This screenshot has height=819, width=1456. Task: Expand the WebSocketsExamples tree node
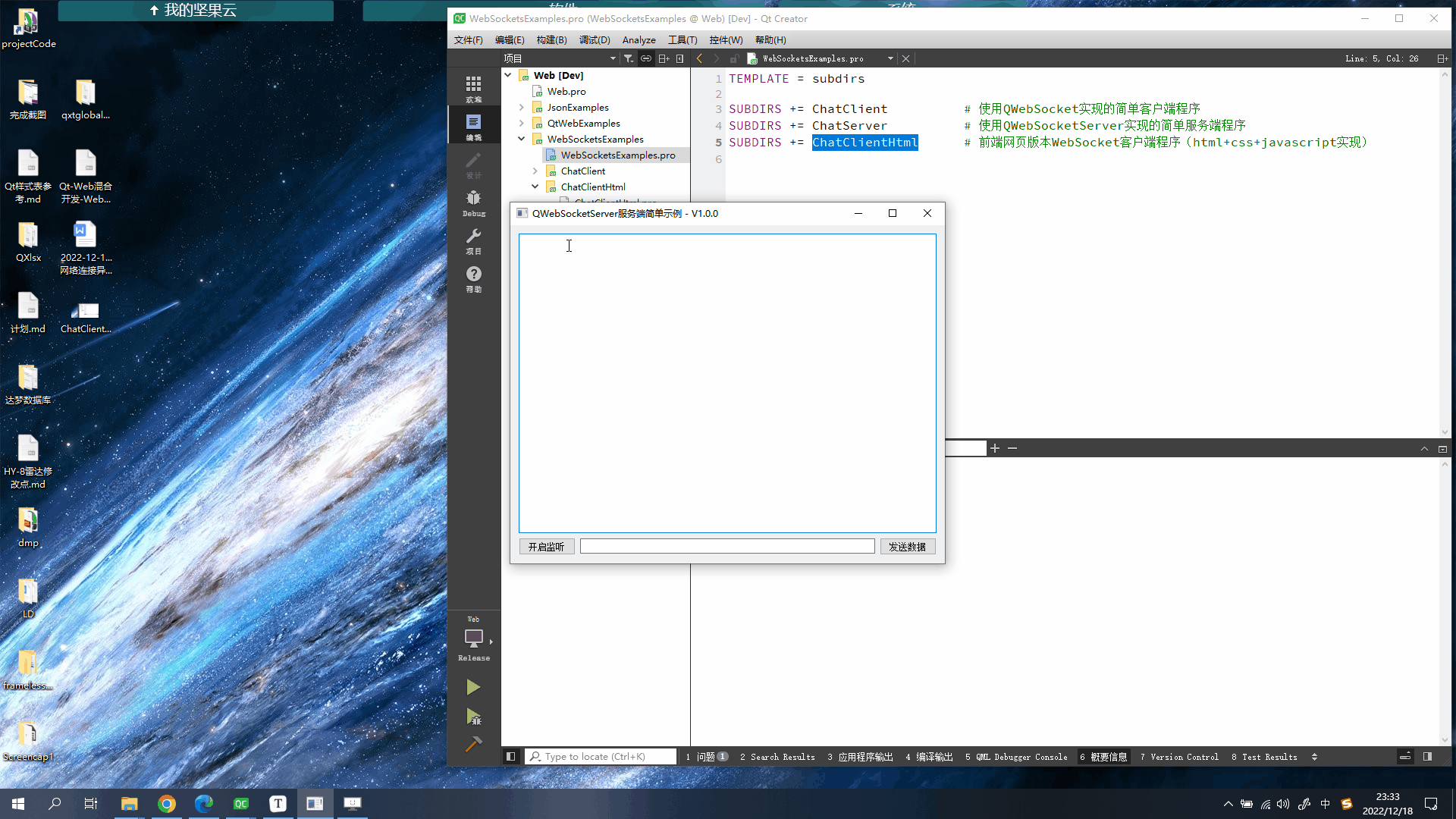coord(522,139)
